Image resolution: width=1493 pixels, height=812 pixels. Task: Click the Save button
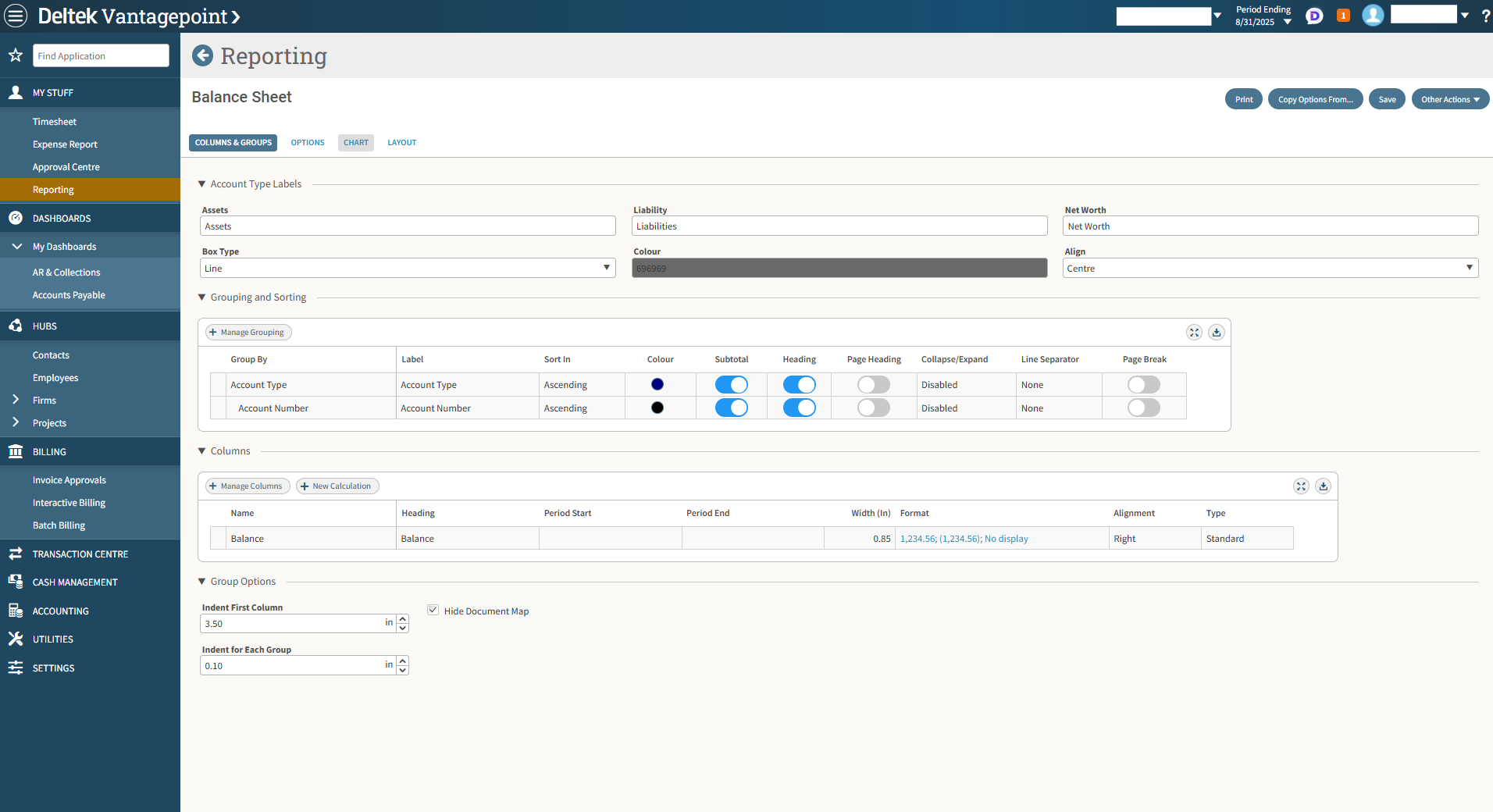click(x=1387, y=100)
